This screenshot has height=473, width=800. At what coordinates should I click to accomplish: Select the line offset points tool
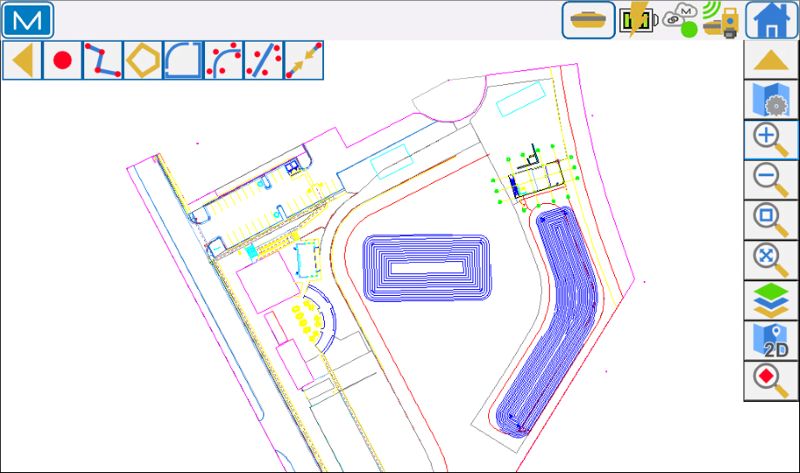point(264,60)
